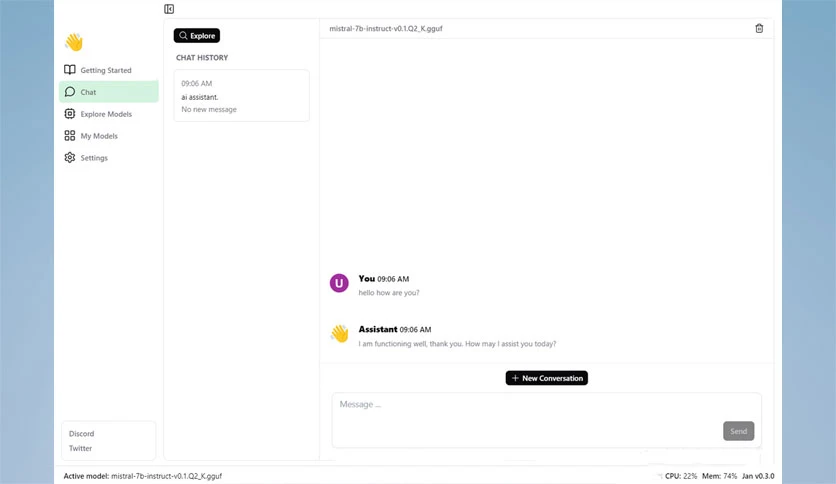The image size is (836, 484).
Task: Open Settings from the sidebar
Action: [x=109, y=157]
